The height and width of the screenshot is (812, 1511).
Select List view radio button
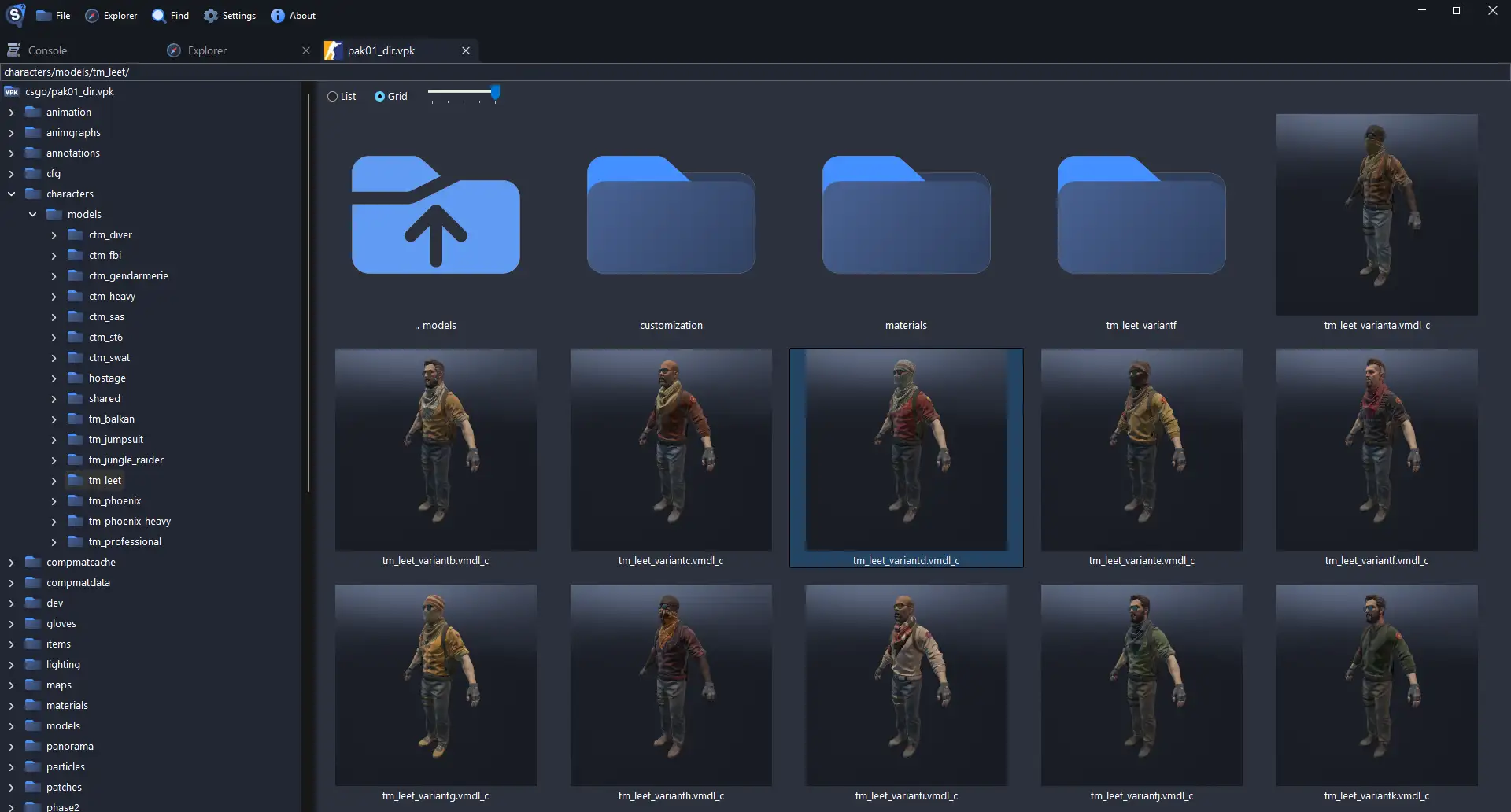click(333, 96)
